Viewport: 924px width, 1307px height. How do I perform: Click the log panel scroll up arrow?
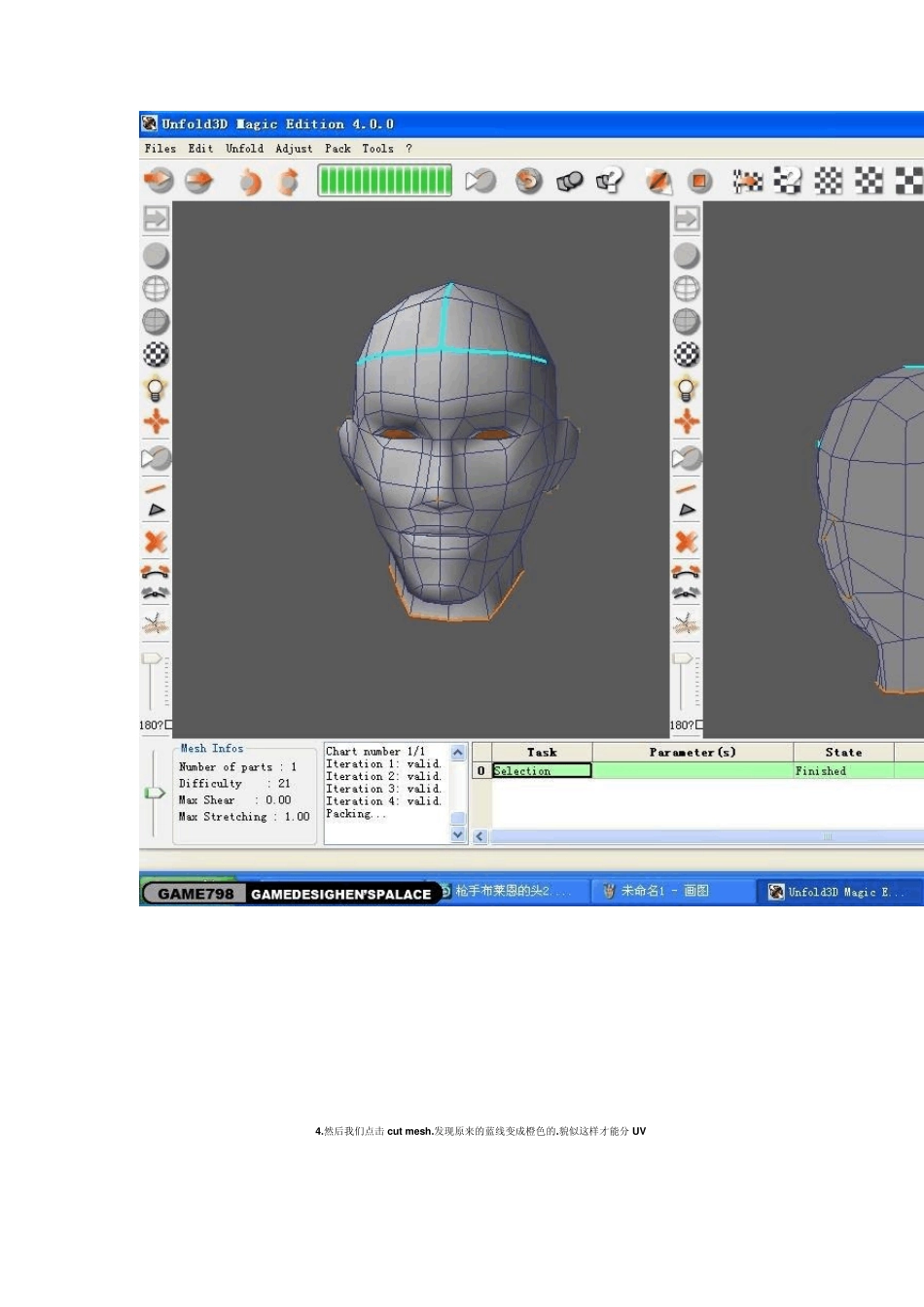(x=458, y=753)
